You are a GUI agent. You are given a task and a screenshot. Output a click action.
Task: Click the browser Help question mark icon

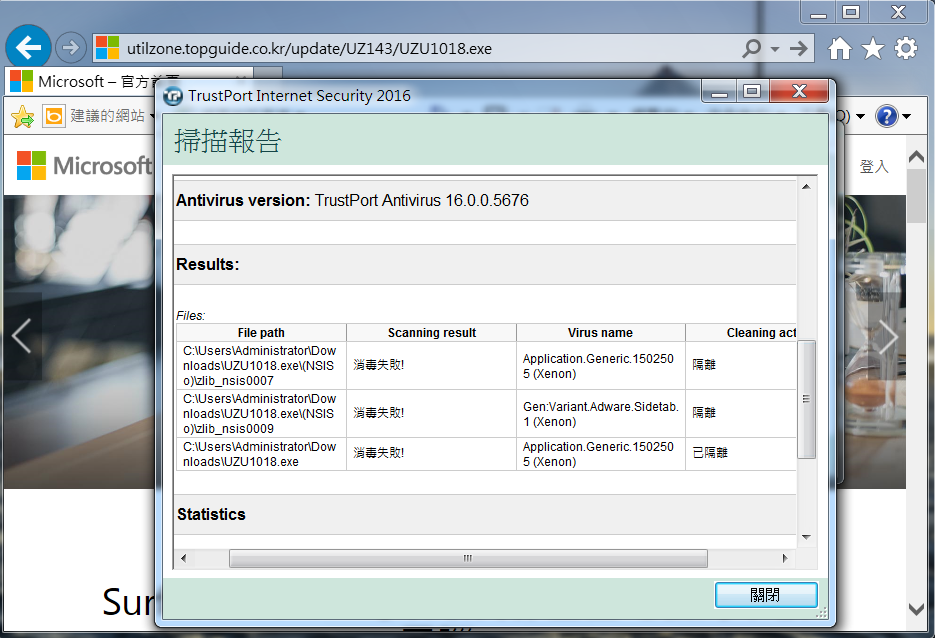point(887,116)
